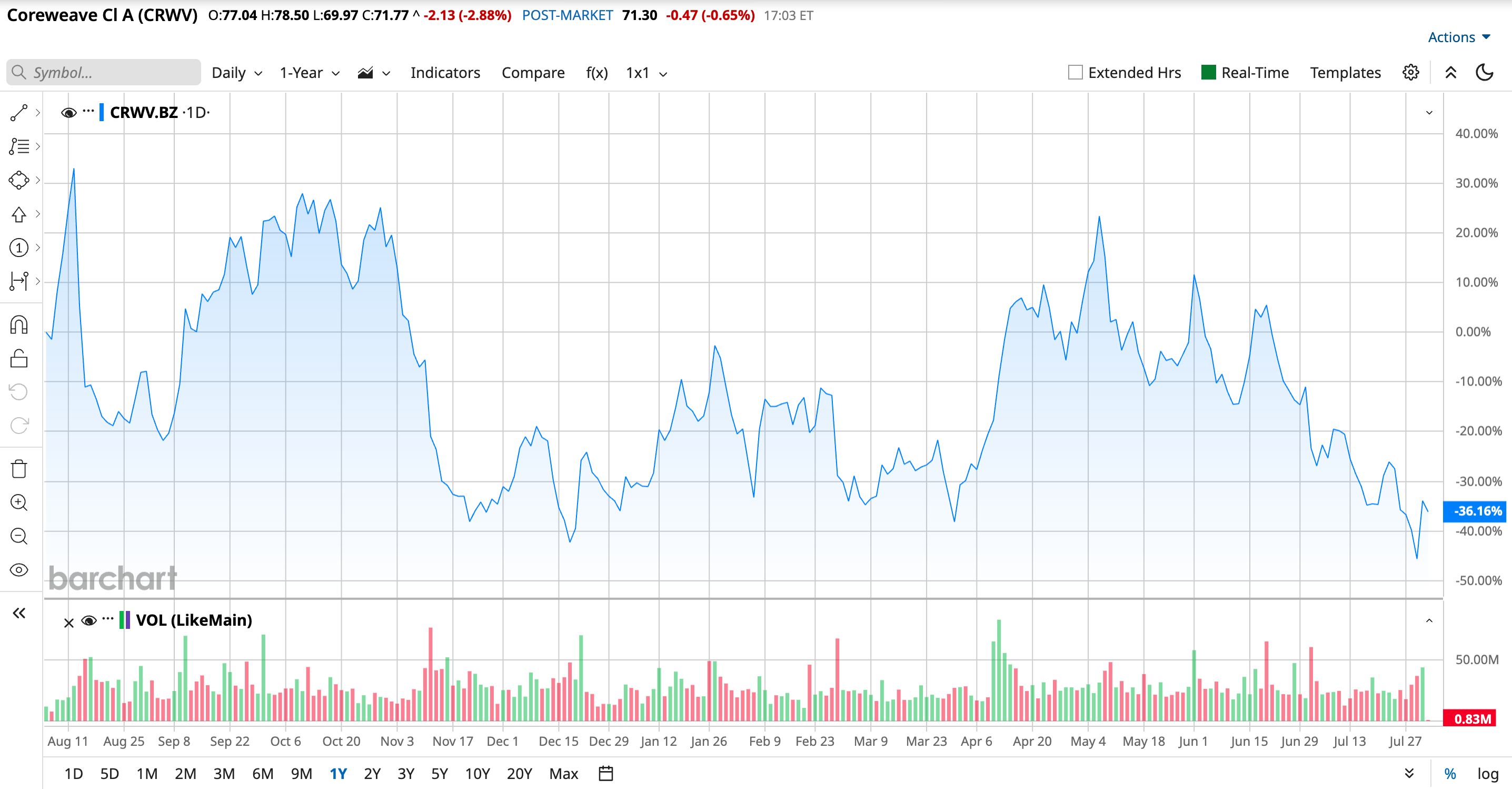Hide the CRWV.BZ series
Viewport: 1512px width, 789px height.
(68, 112)
